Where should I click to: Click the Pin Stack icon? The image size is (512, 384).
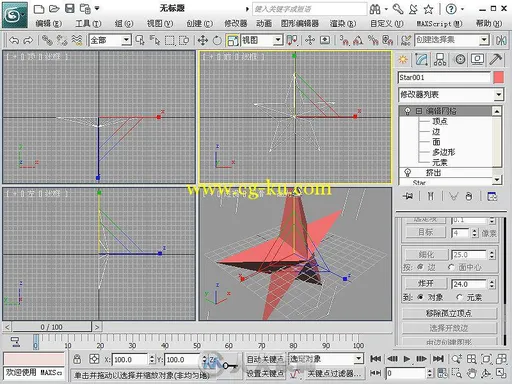click(408, 196)
